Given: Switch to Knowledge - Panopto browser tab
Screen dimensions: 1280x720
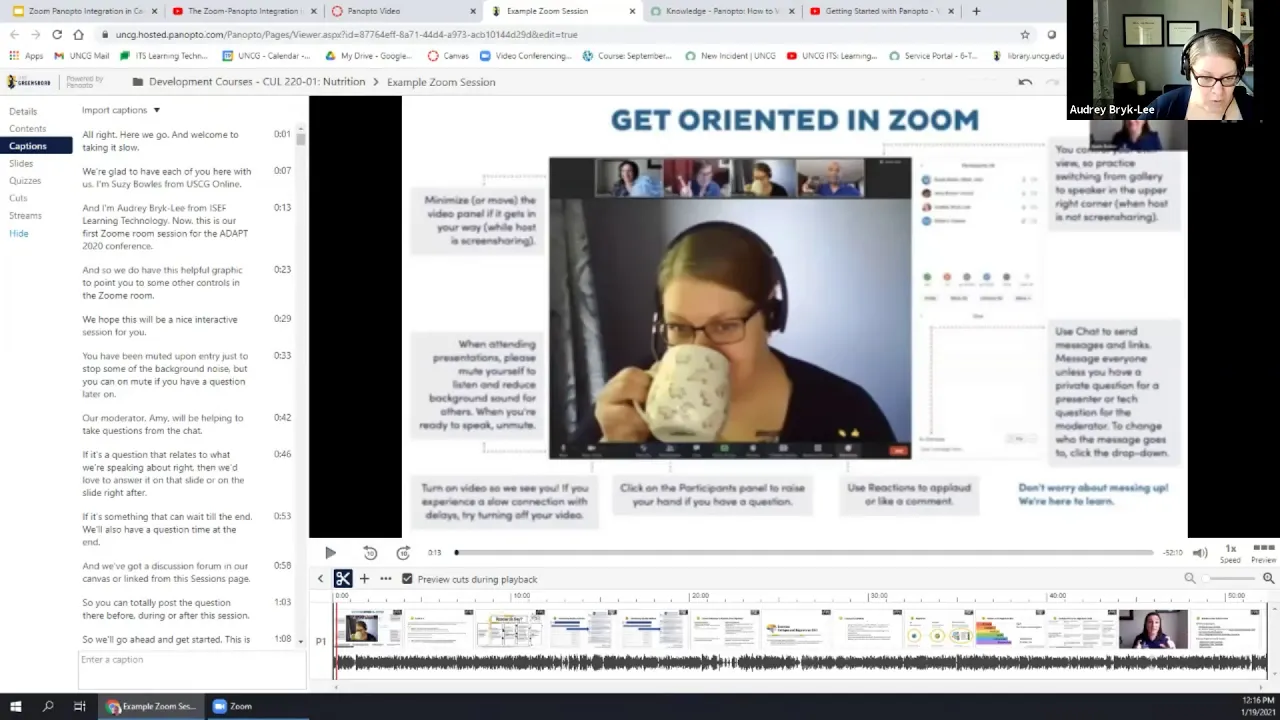Looking at the screenshot, I should (720, 11).
